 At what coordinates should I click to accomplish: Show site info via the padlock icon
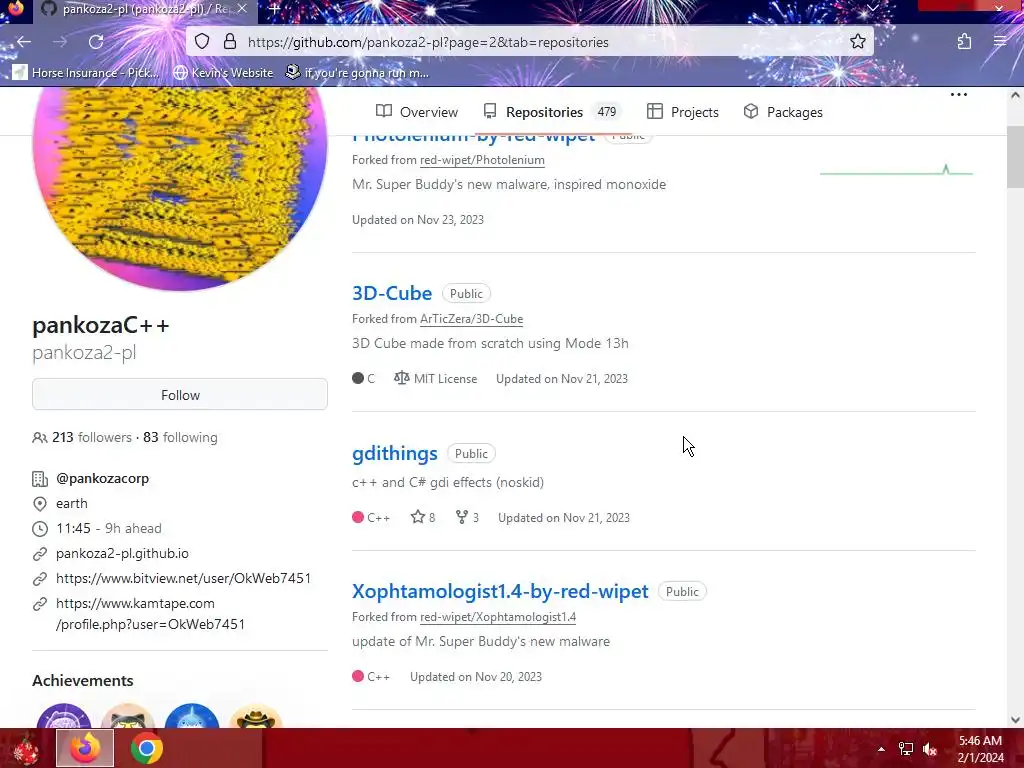click(230, 42)
